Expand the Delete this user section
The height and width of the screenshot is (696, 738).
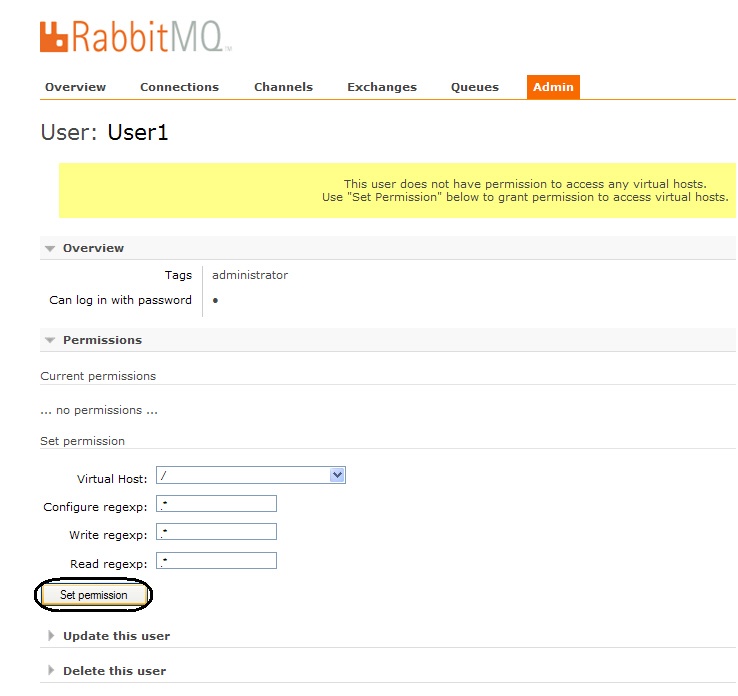[x=114, y=671]
